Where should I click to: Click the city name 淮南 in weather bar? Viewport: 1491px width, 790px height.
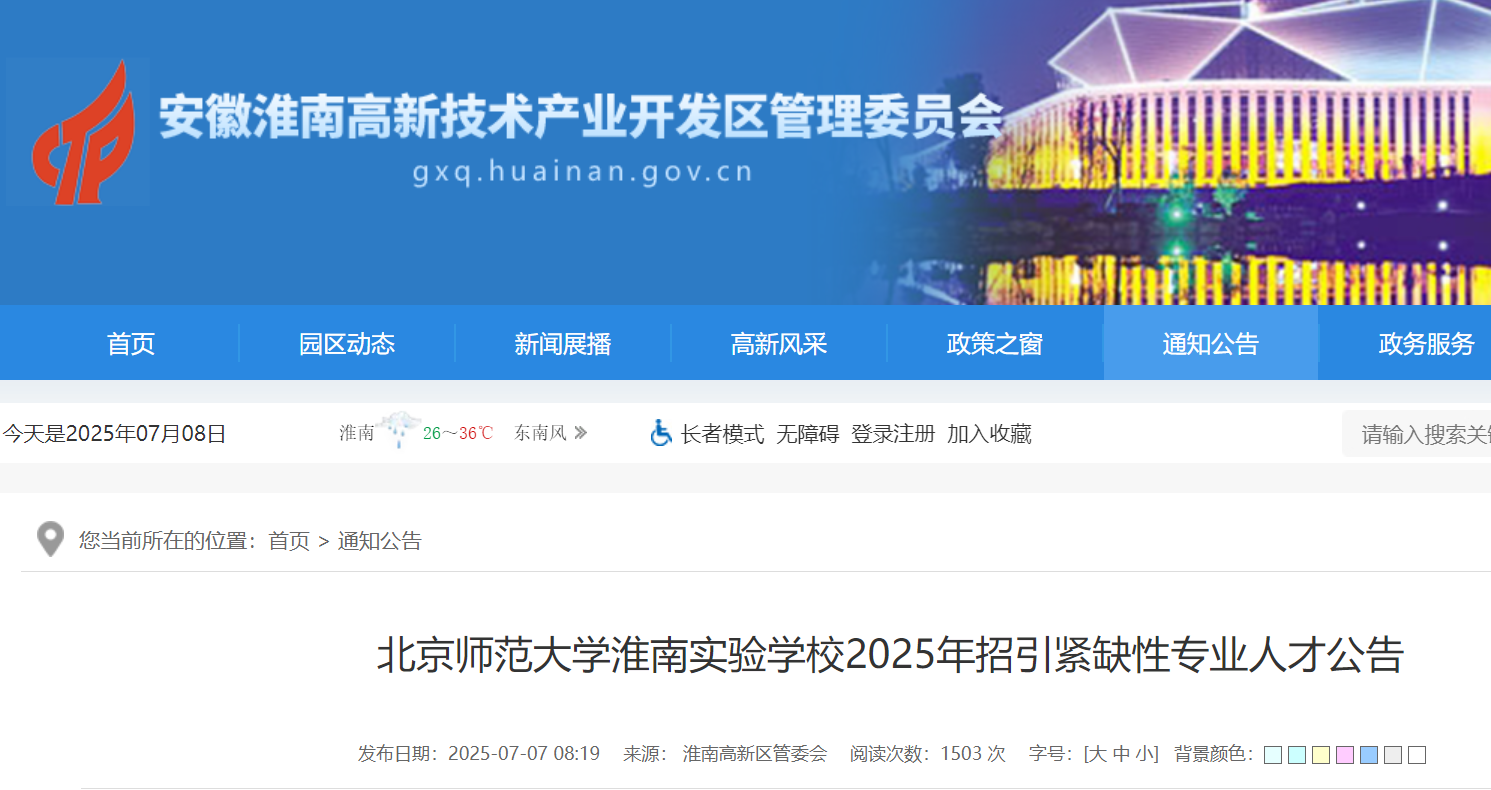(356, 433)
